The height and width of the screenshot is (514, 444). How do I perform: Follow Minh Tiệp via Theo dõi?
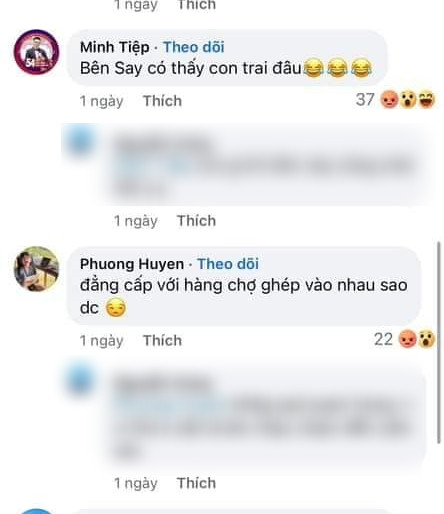pos(194,47)
